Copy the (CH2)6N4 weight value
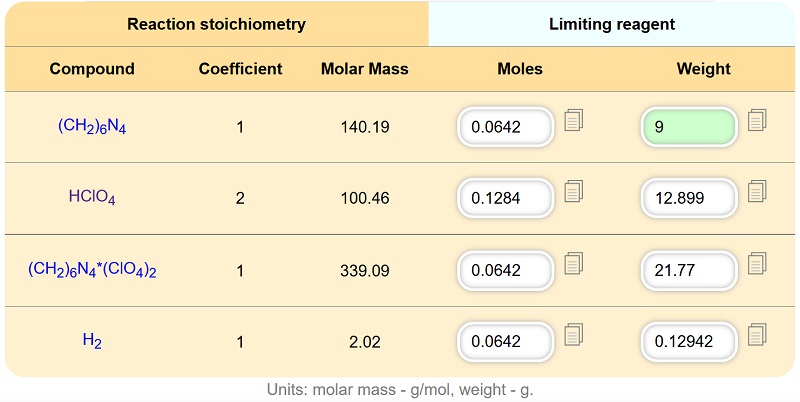The image size is (800, 402). [x=758, y=121]
